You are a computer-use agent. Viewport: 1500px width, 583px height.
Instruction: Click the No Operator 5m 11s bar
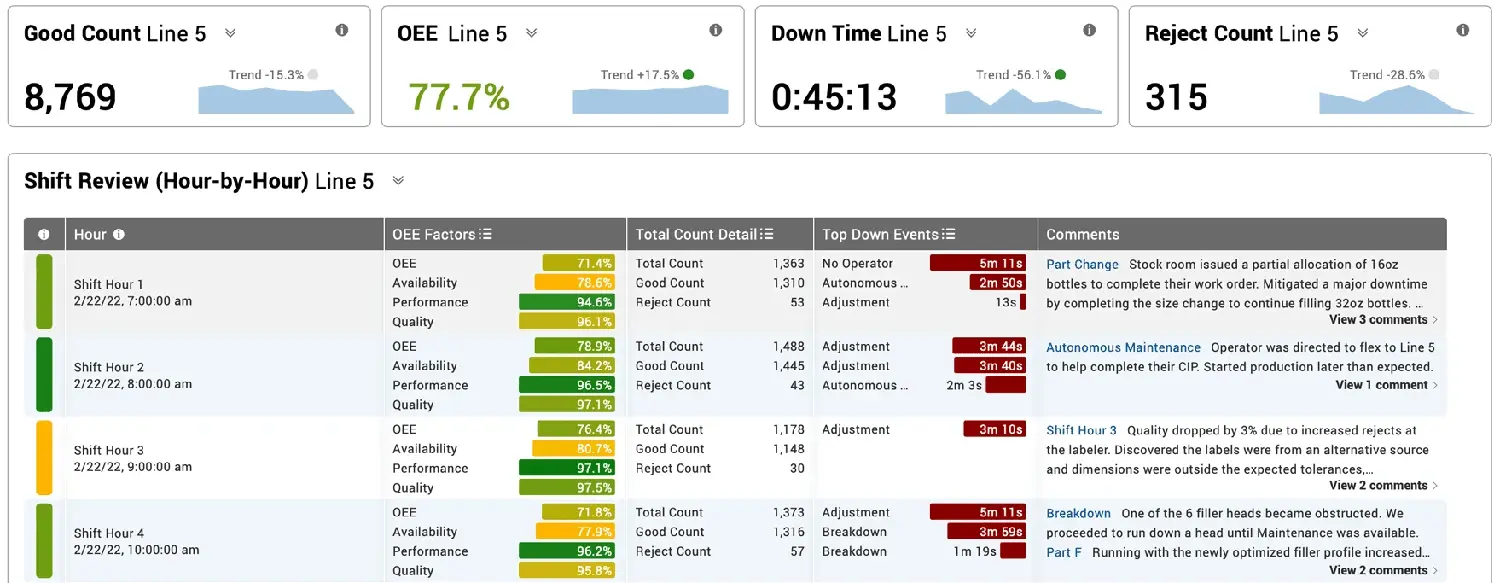coord(978,263)
